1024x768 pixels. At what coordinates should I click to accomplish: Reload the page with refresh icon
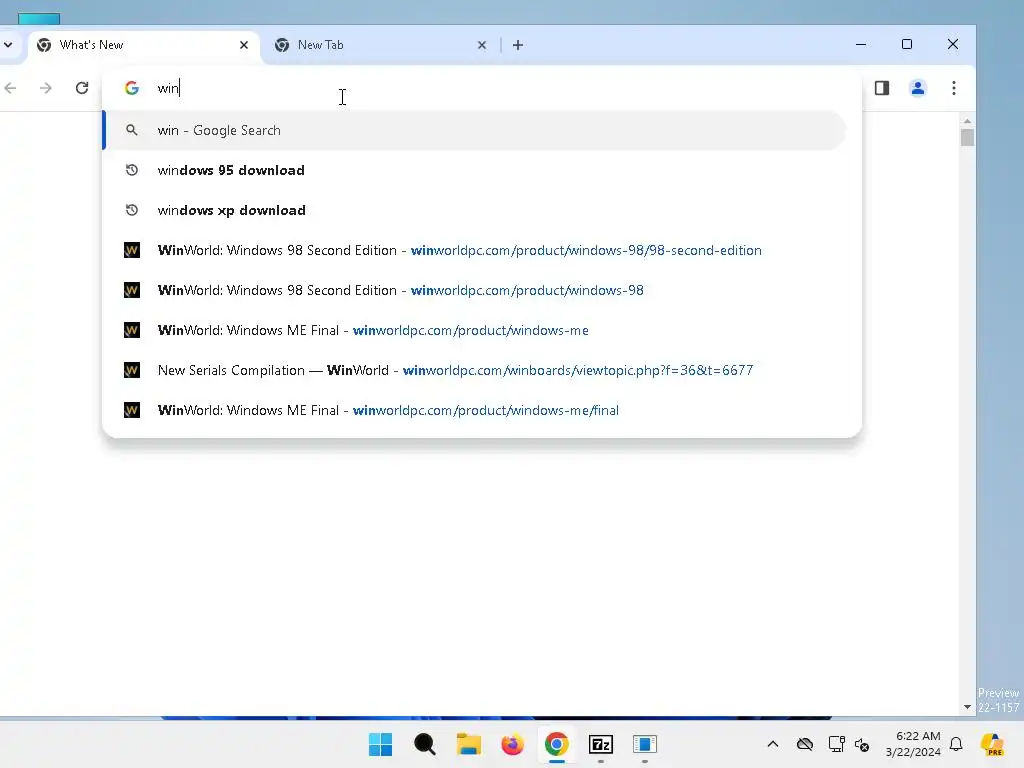pos(82,88)
